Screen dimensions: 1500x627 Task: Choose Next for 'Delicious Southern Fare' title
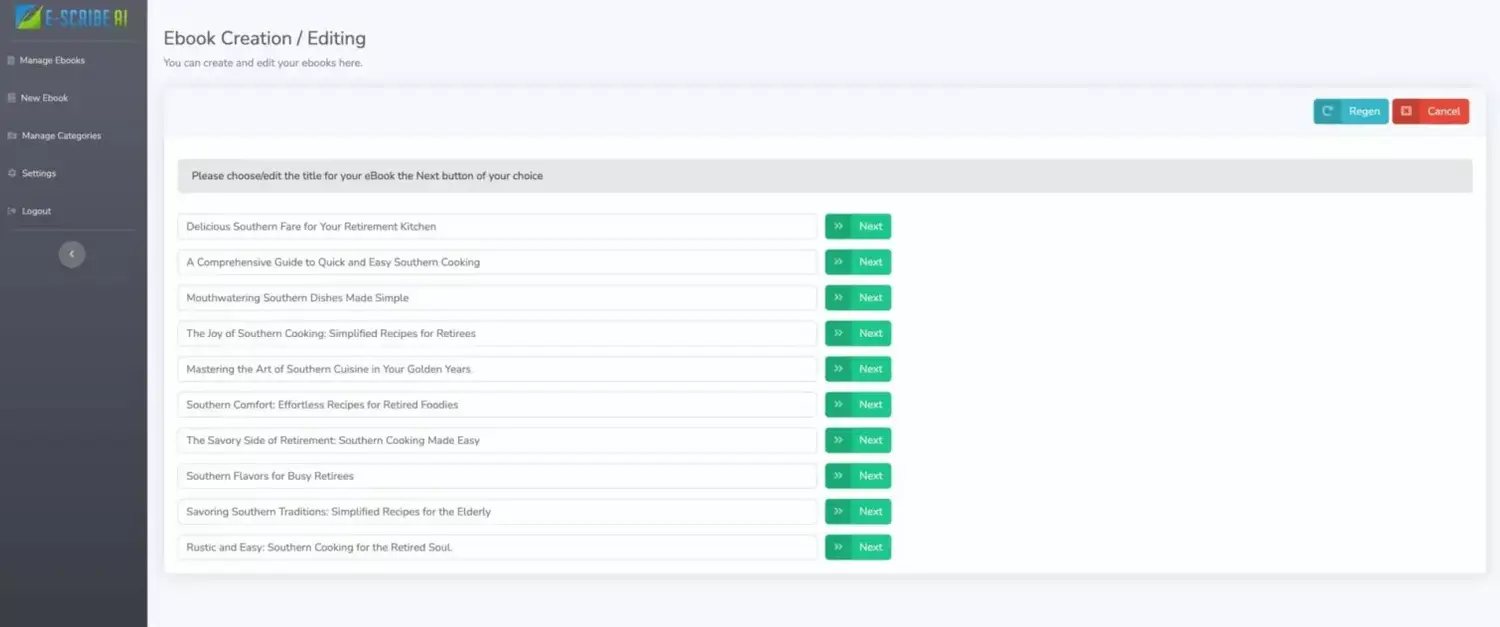coord(858,227)
